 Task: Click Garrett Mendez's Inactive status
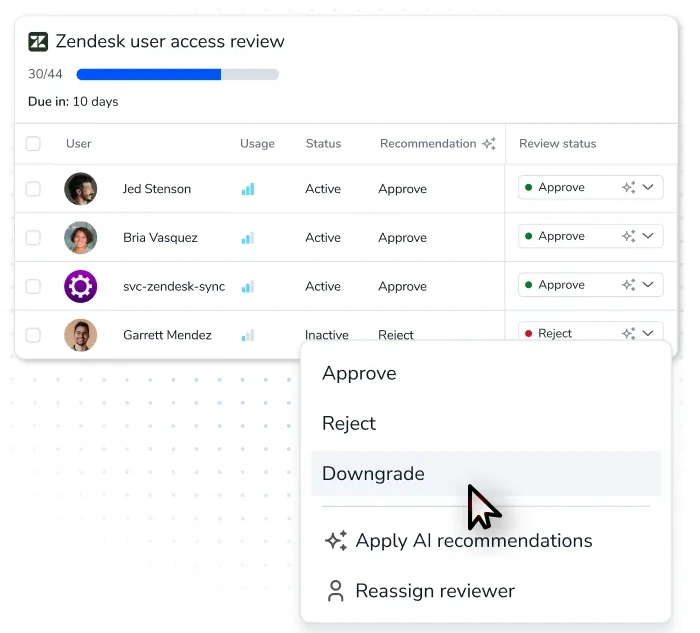327,335
